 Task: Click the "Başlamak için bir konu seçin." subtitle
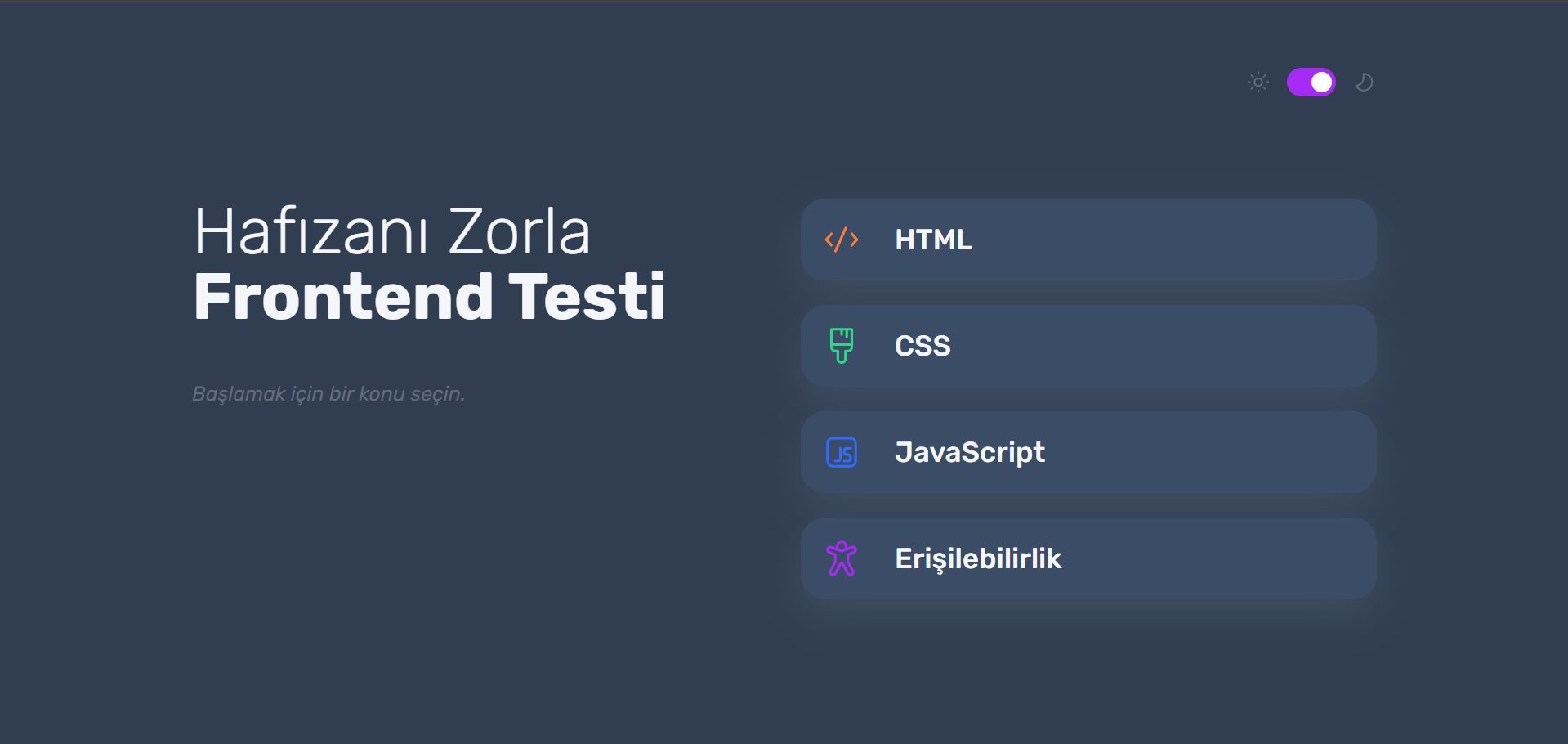pos(328,394)
